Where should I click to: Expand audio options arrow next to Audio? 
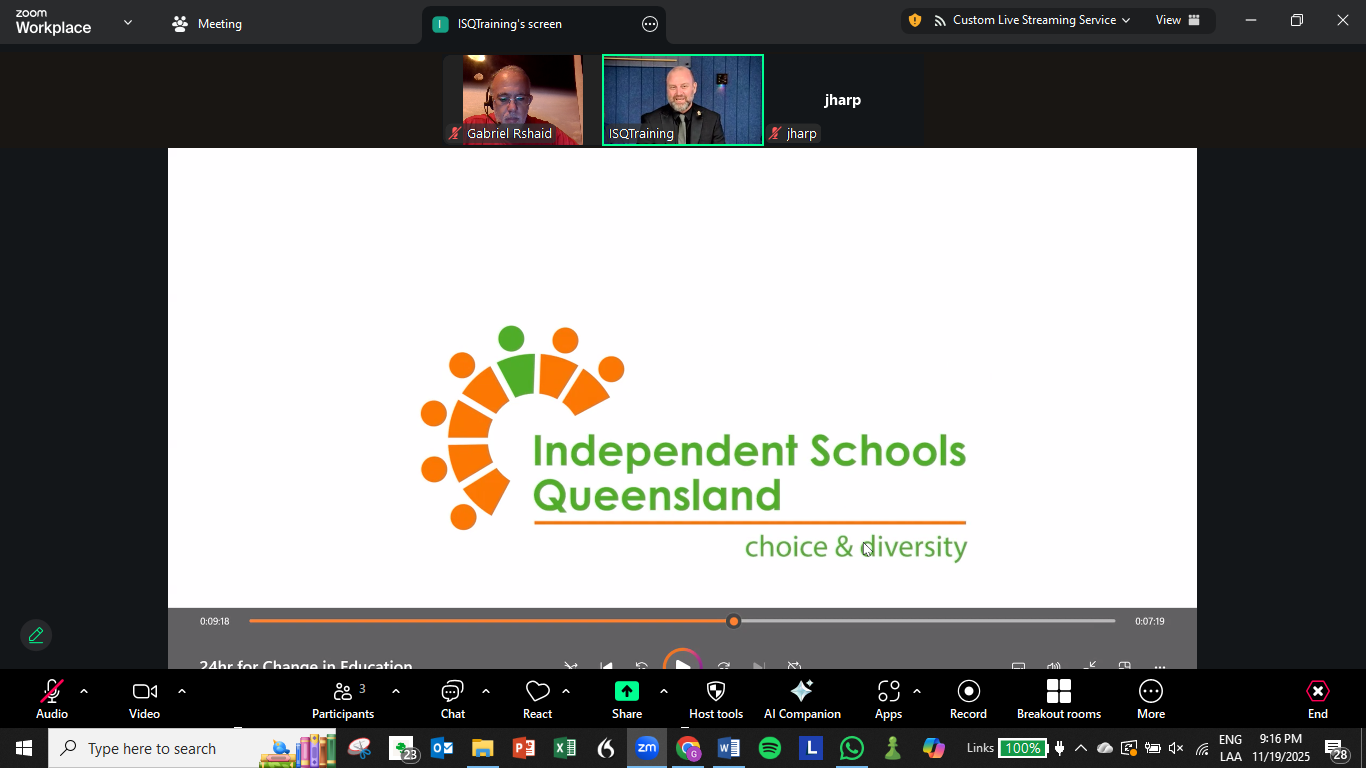[x=84, y=691]
